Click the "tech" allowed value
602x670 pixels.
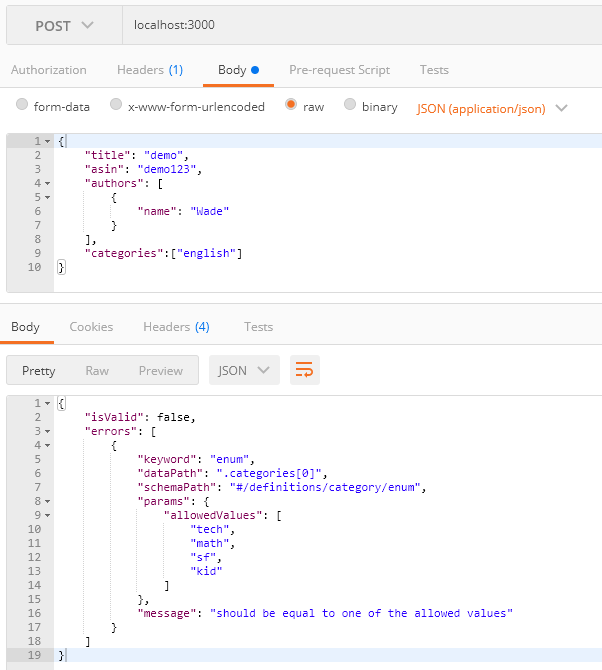pyautogui.click(x=209, y=529)
